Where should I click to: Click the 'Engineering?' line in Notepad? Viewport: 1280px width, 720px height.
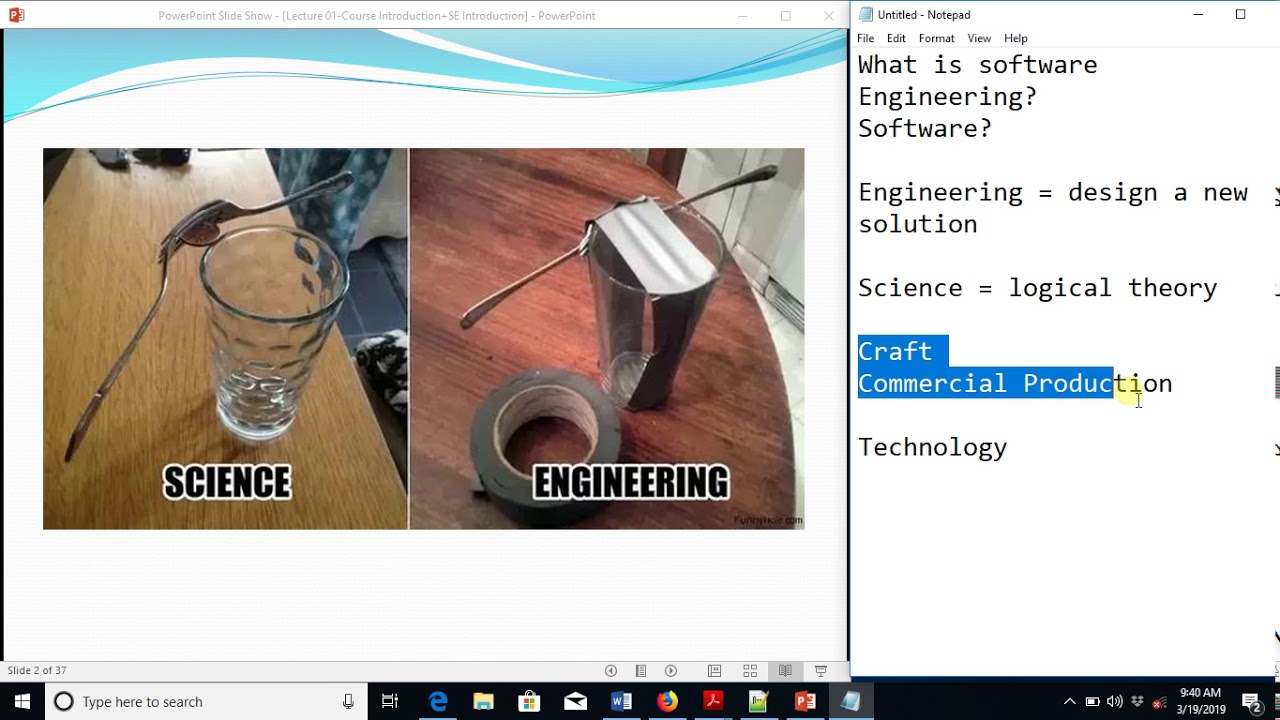pos(947,97)
